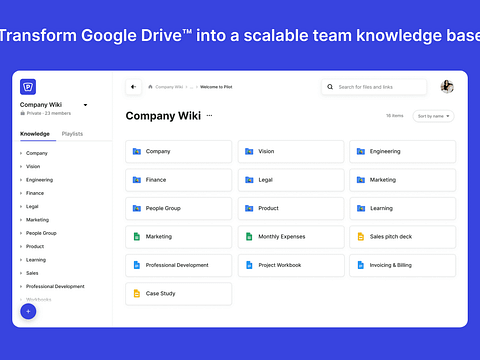Expand Finance in the sidebar tree
The height and width of the screenshot is (360, 480).
[21, 193]
